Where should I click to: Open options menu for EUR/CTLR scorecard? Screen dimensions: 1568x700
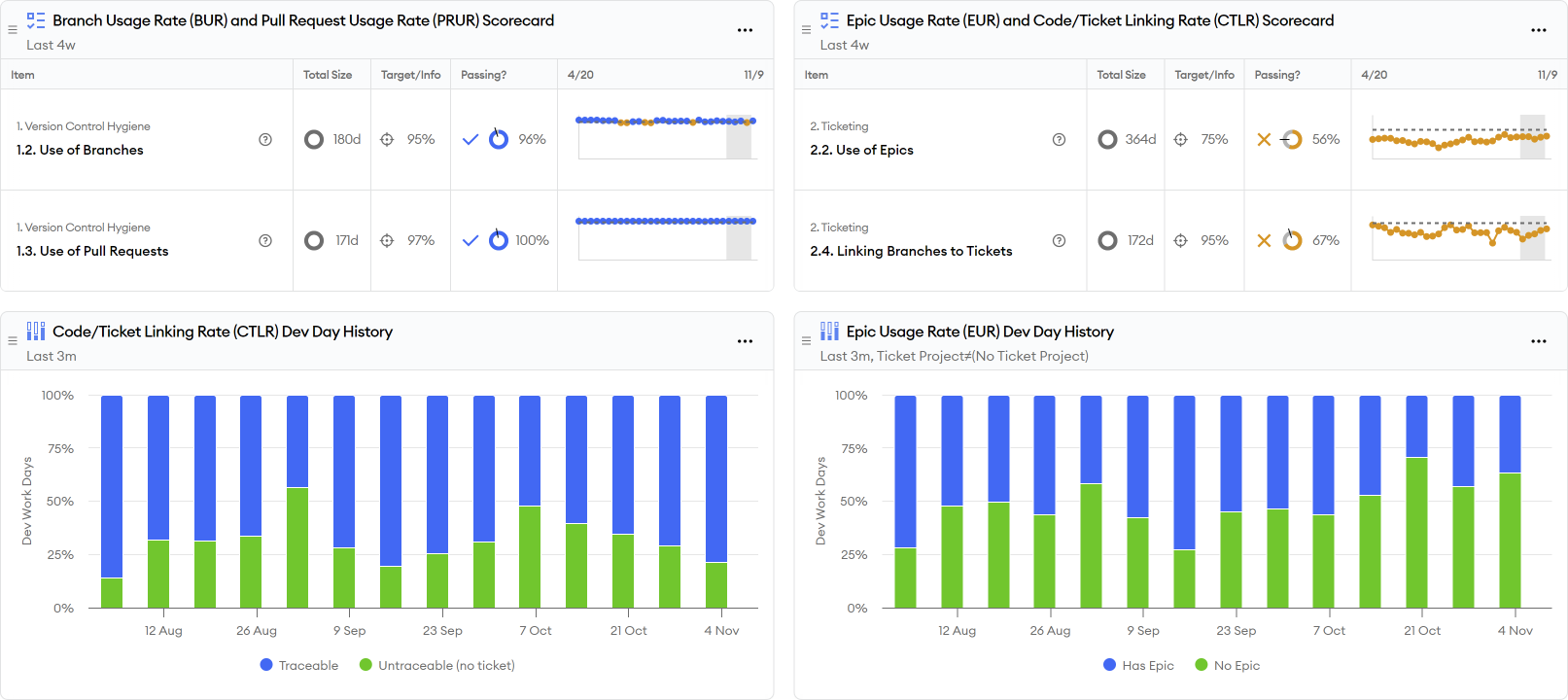(1538, 30)
